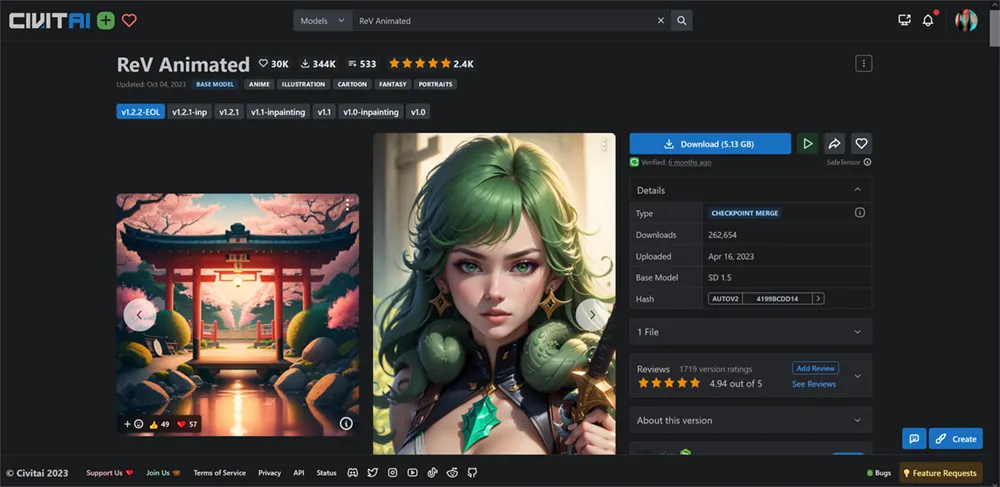Open Support Us link
The height and width of the screenshot is (487, 1000).
110,473
